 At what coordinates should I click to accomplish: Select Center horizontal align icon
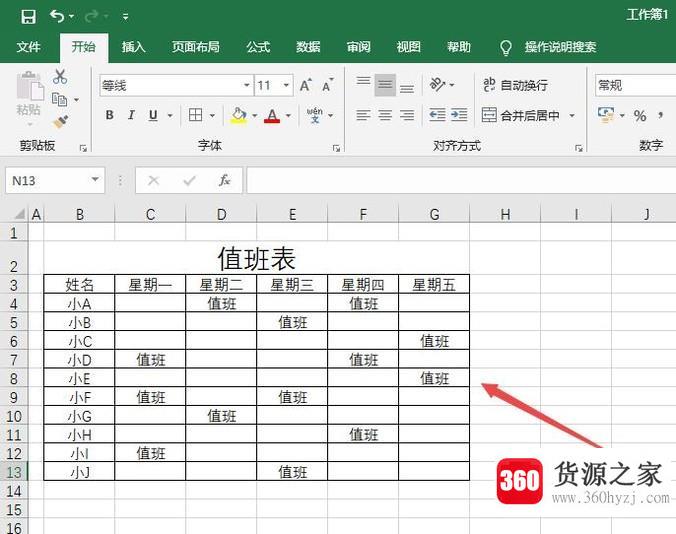point(385,115)
